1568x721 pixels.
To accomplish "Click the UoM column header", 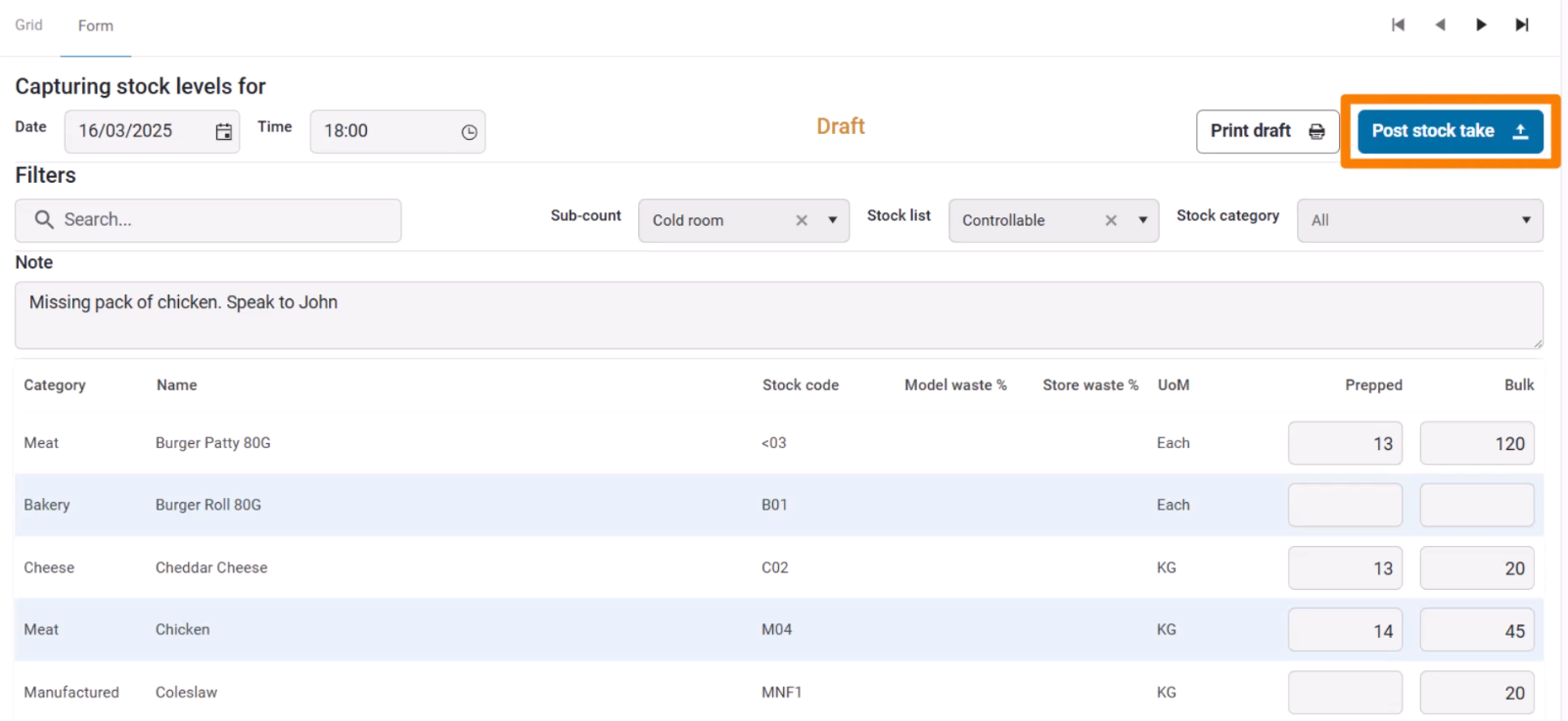I will (1174, 385).
